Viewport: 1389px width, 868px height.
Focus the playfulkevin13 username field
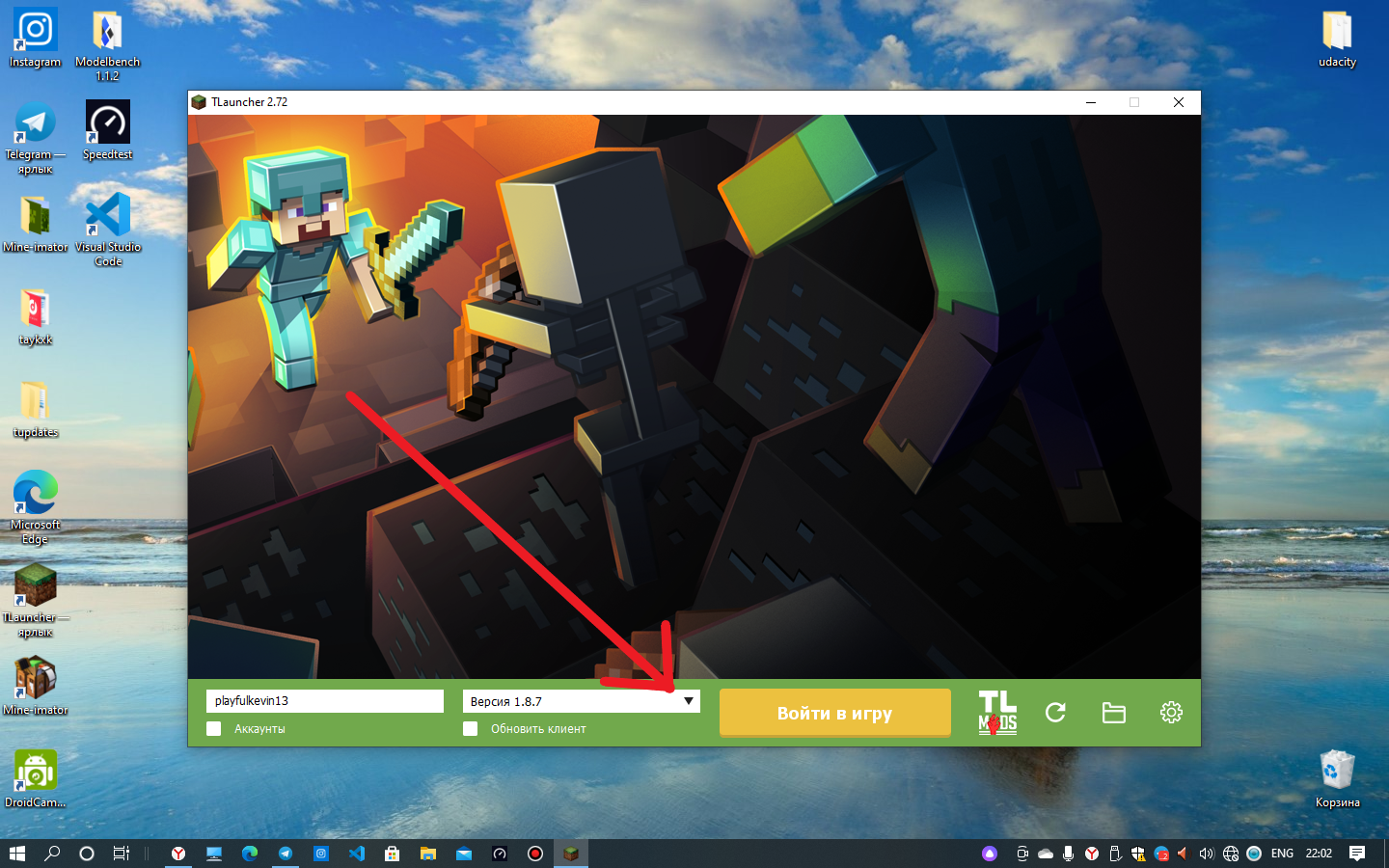[325, 701]
